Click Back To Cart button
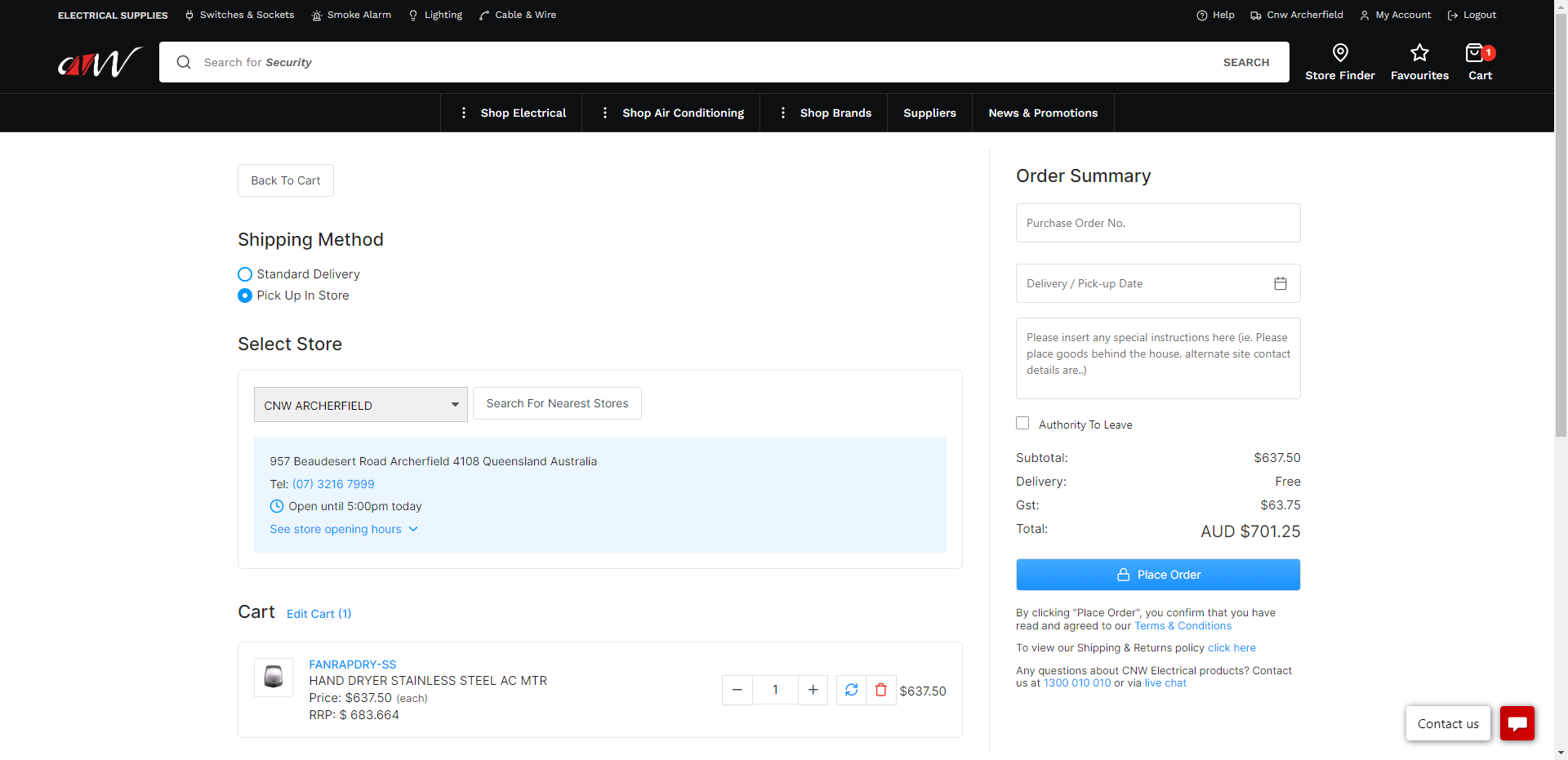This screenshot has width=1568, height=760. [x=286, y=180]
